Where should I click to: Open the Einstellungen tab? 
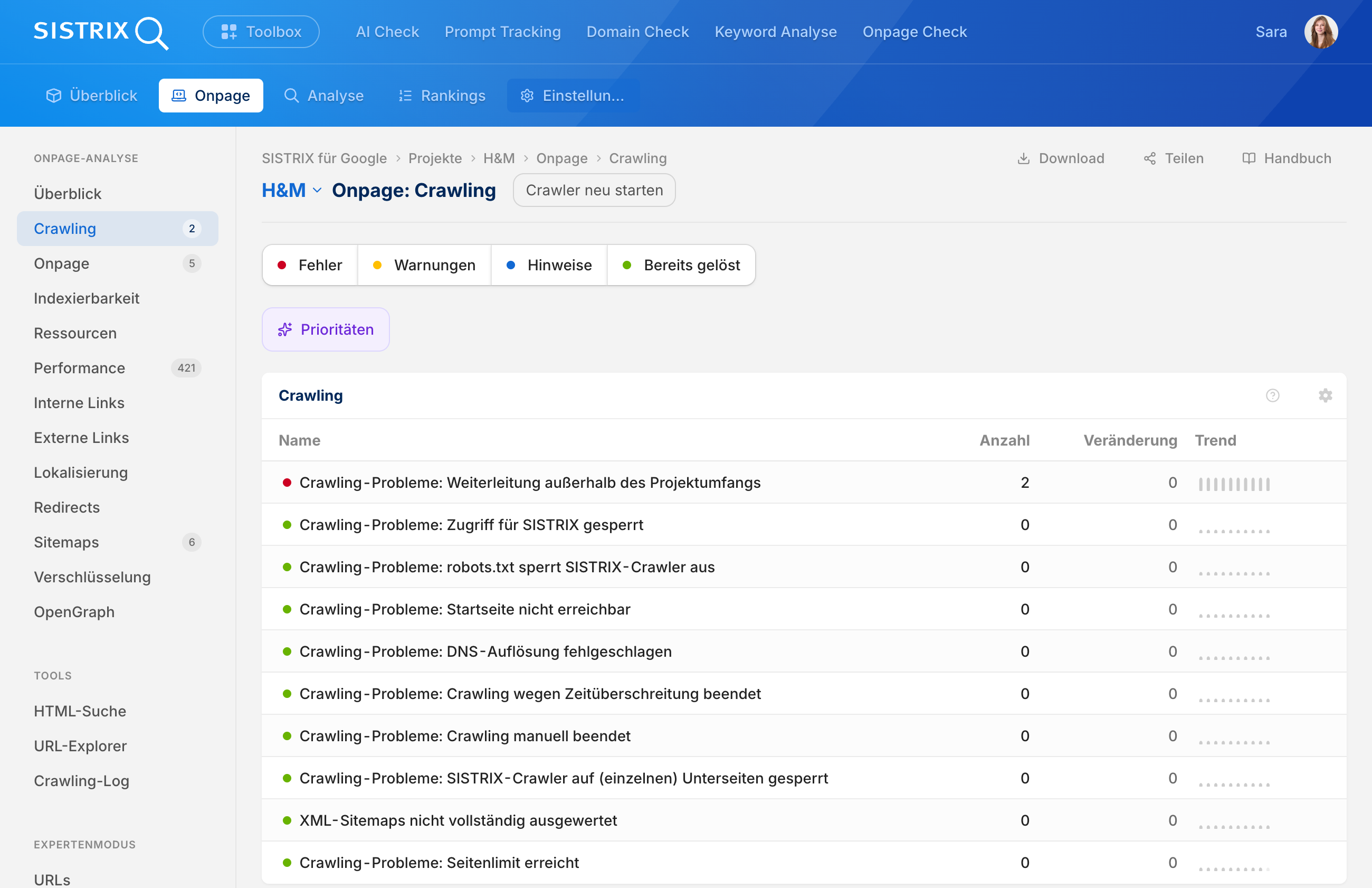(573, 96)
